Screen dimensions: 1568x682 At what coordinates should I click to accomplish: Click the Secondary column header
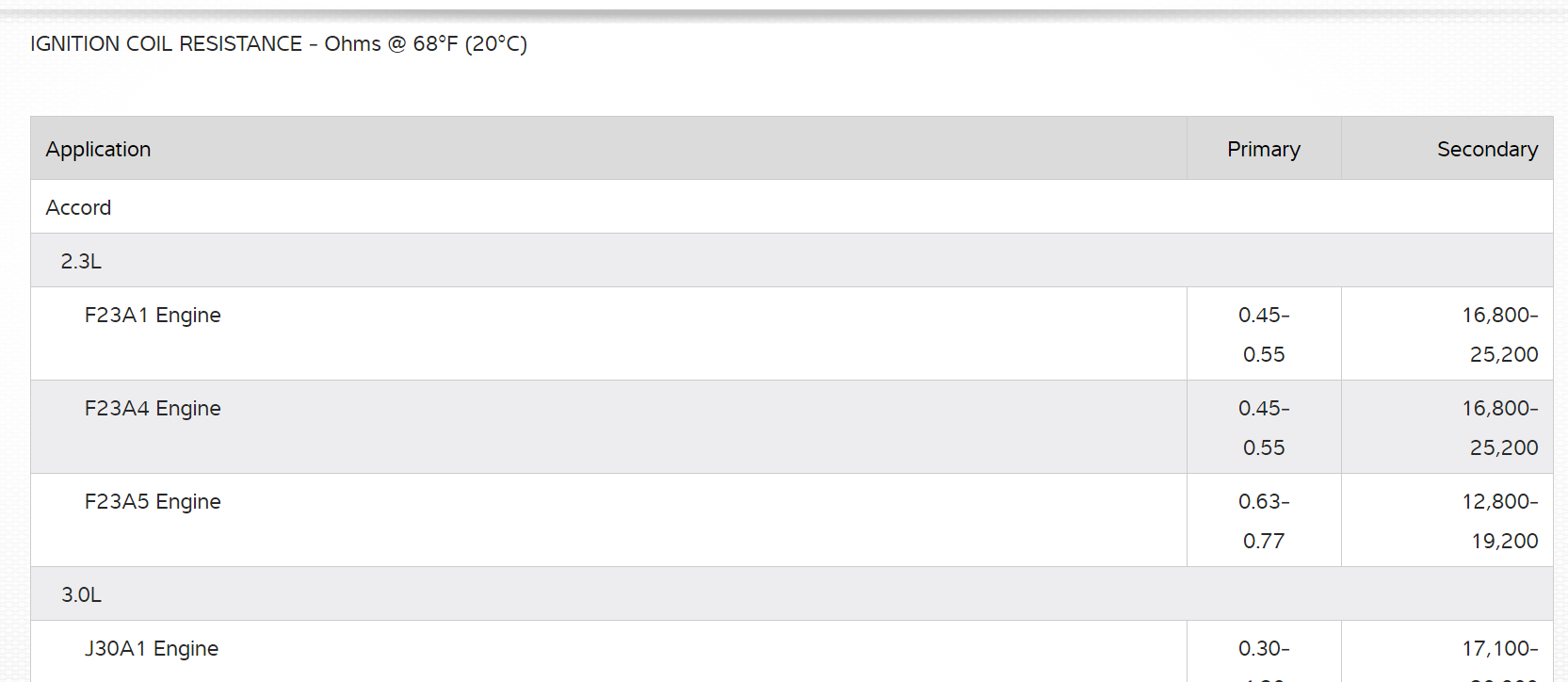pos(1486,149)
